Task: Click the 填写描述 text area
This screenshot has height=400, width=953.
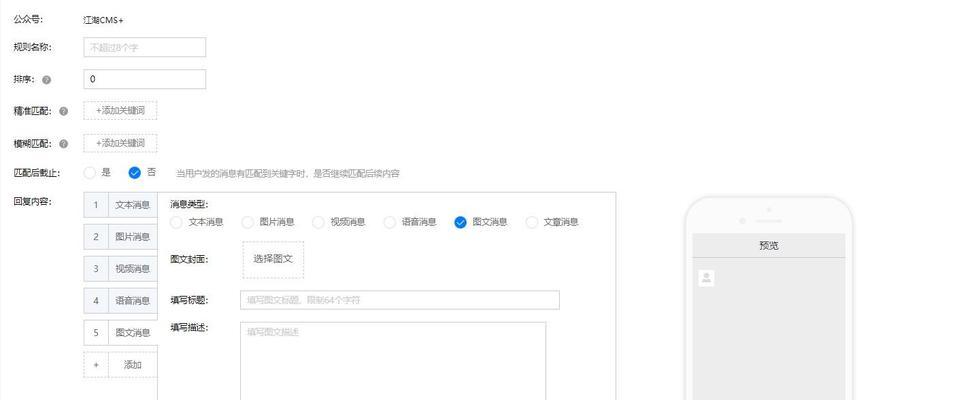Action: click(x=393, y=361)
